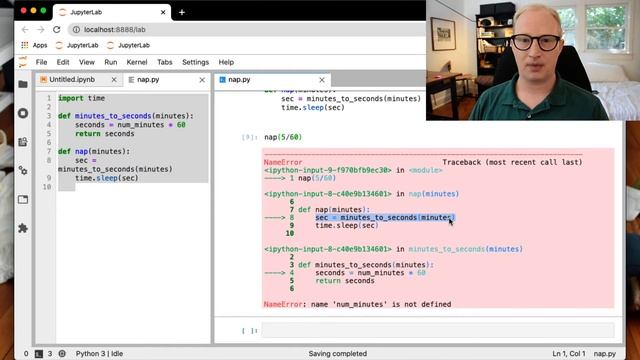Click 'nap.py' filename in status bar

tap(604, 354)
